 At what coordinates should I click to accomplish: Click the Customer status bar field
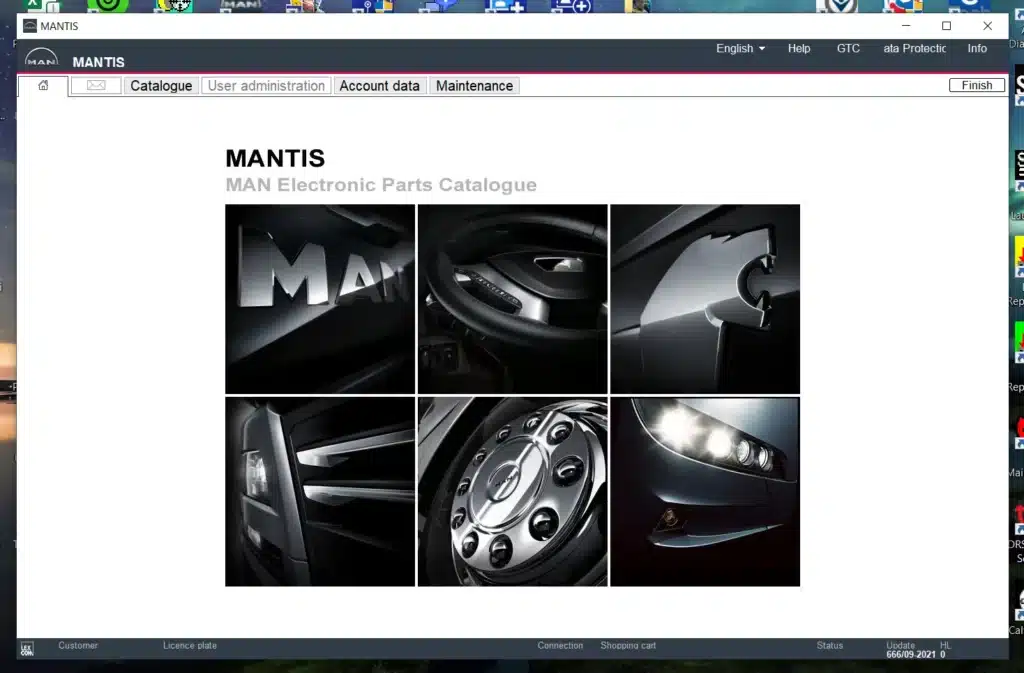click(78, 645)
